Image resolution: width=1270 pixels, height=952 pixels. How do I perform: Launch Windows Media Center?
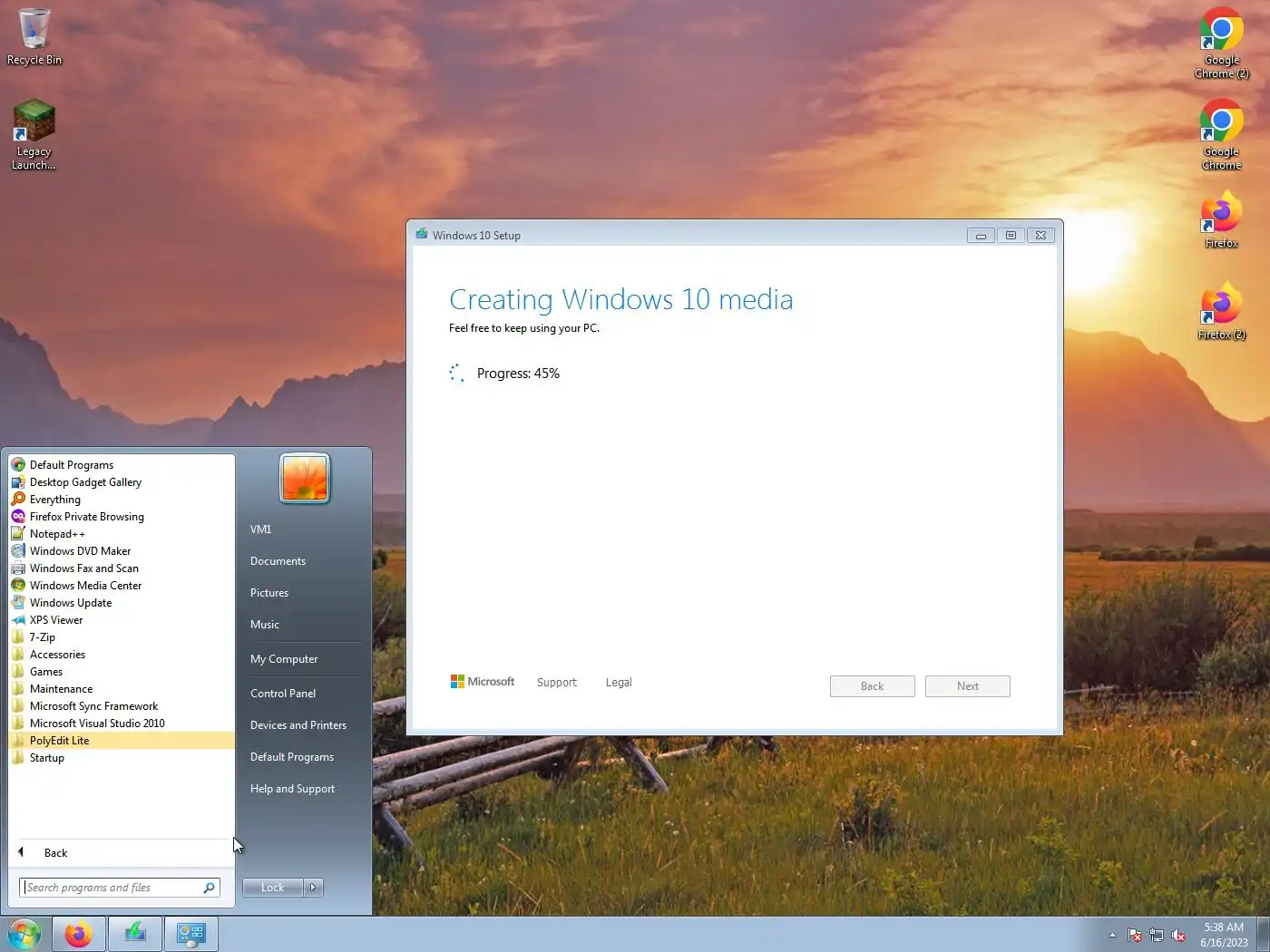coord(122,586)
